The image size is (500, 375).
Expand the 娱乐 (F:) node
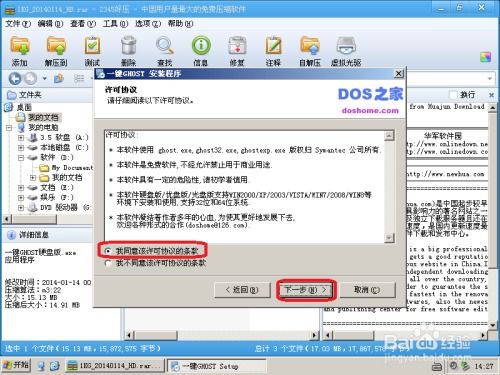coord(21,197)
